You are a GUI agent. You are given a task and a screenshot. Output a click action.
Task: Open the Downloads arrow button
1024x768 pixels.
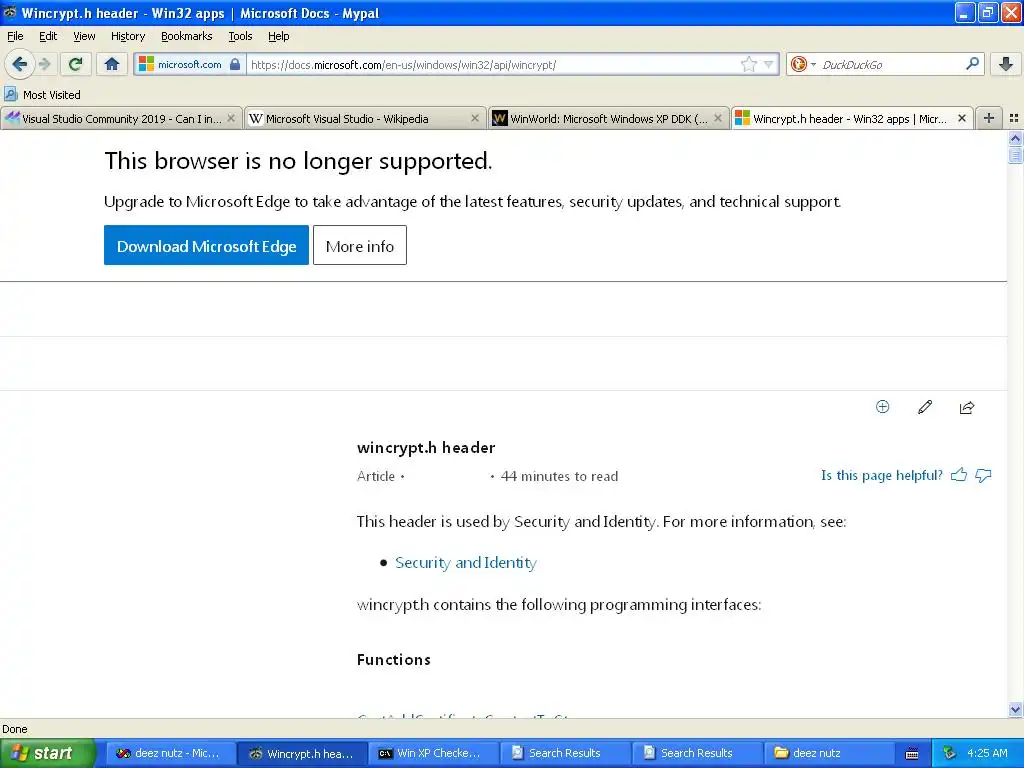[1006, 64]
